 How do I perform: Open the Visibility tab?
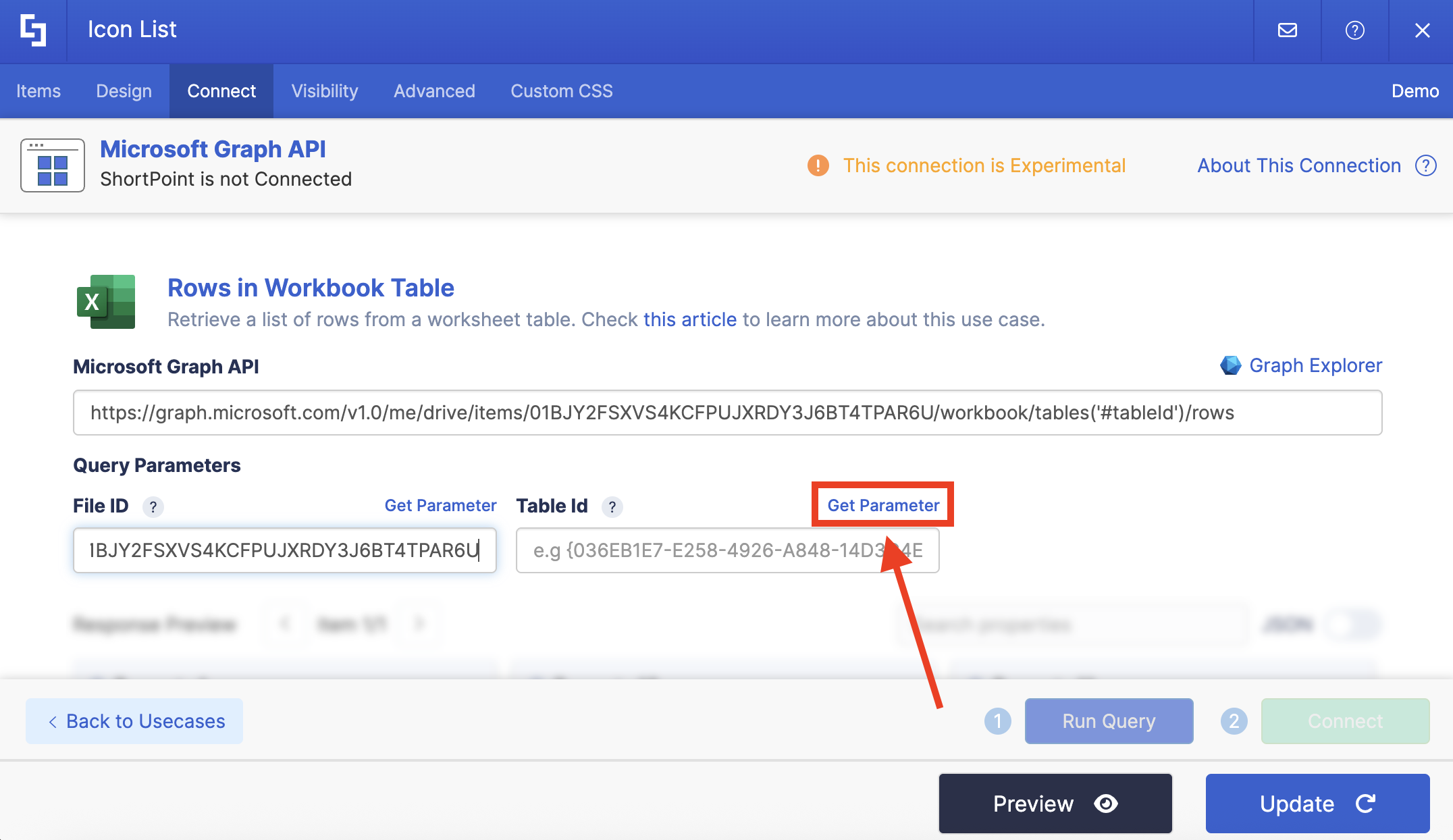(x=325, y=91)
